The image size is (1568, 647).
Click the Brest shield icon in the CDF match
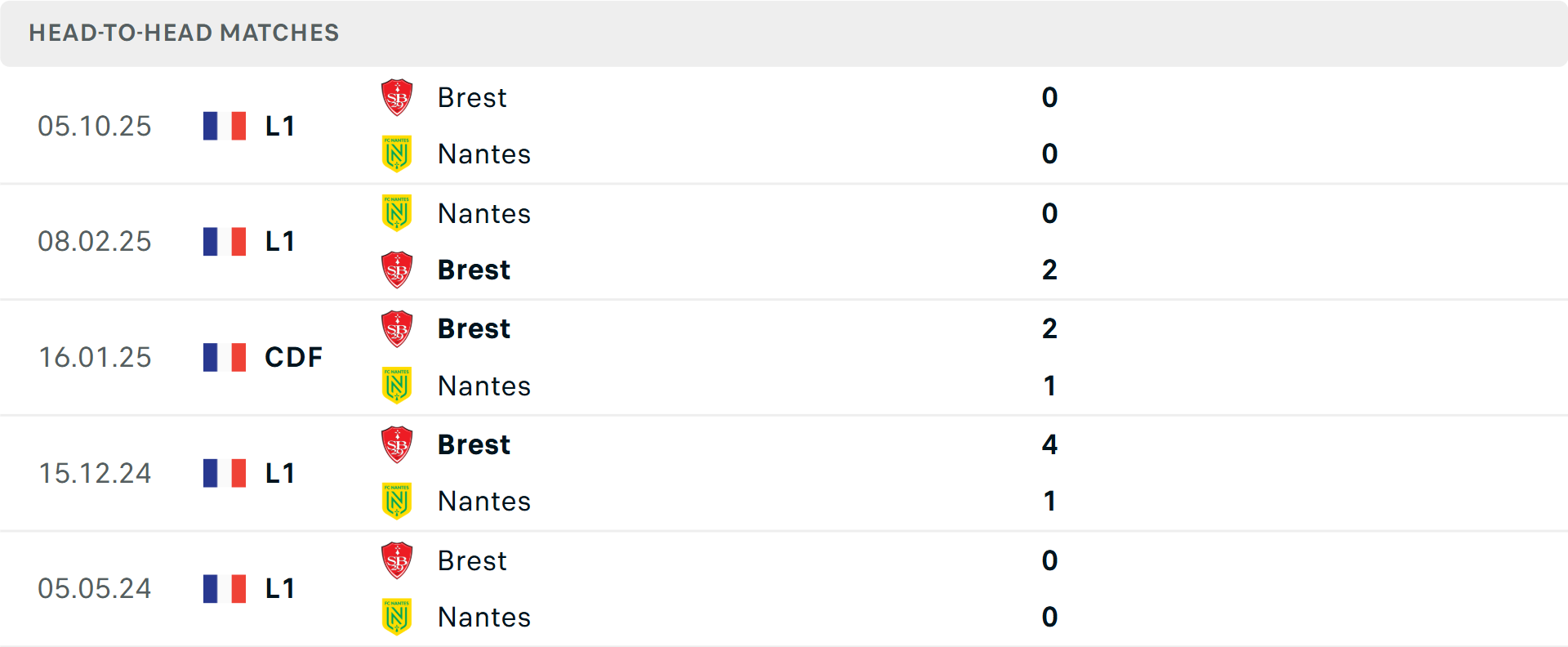pos(398,328)
